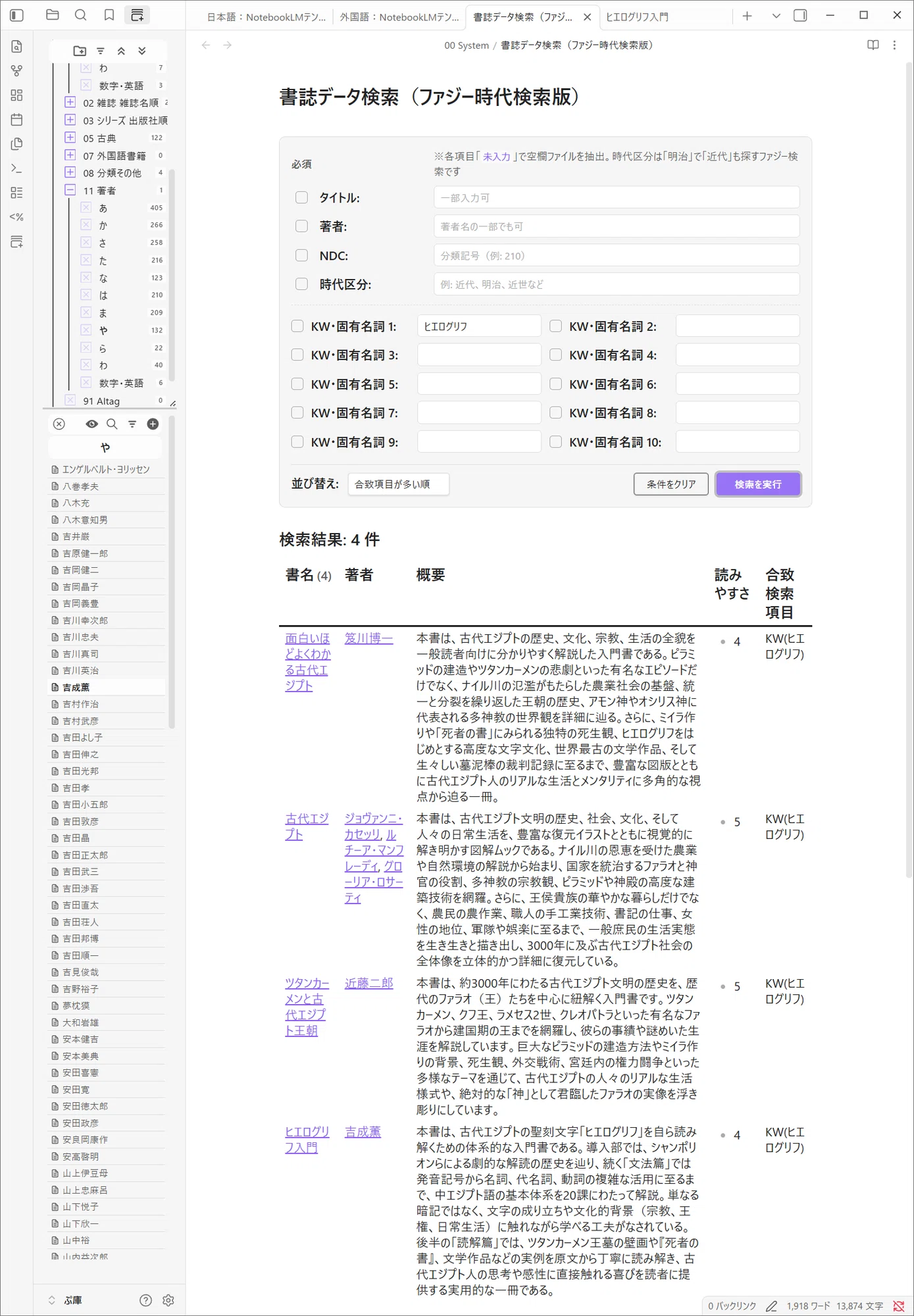Check the NDC checkbox
914x1316 pixels.
click(301, 255)
